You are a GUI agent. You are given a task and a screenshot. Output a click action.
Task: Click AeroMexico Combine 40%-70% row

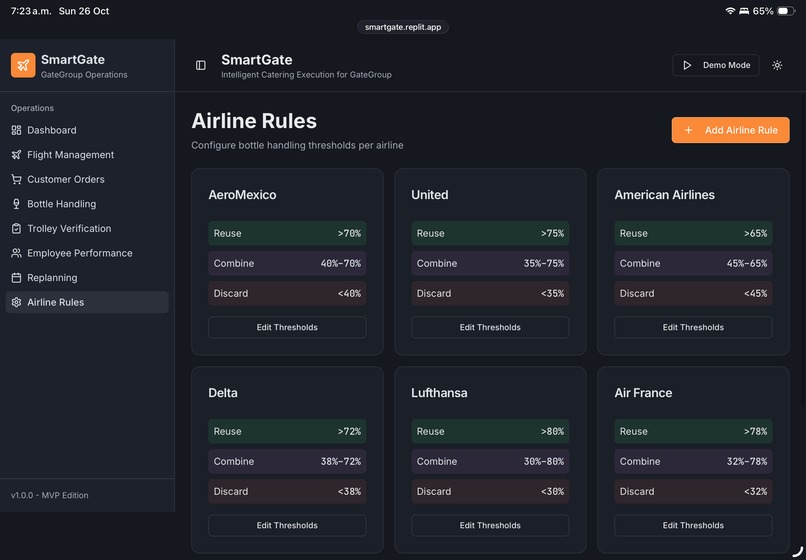(x=287, y=263)
